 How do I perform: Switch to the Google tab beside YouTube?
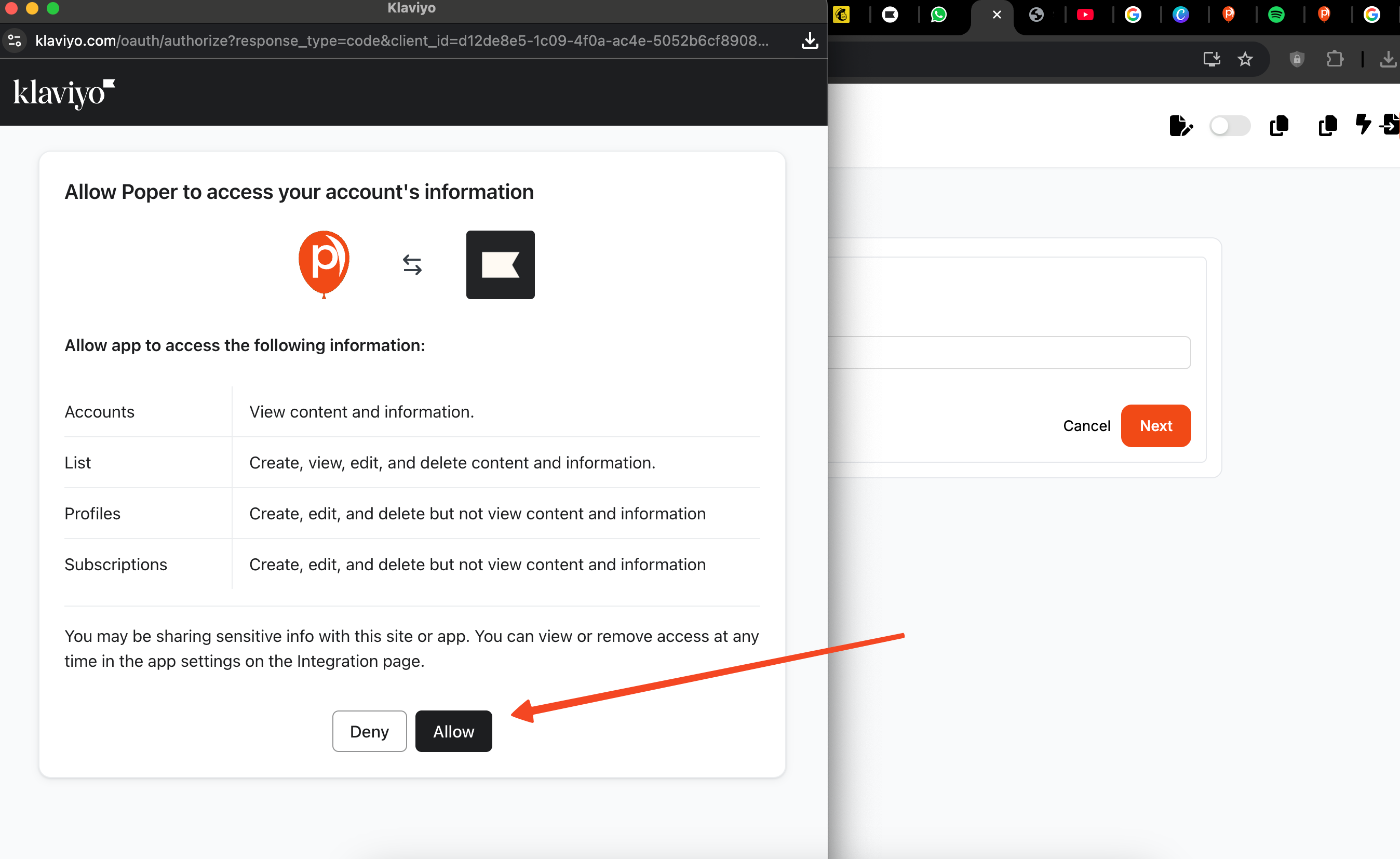click(1133, 15)
